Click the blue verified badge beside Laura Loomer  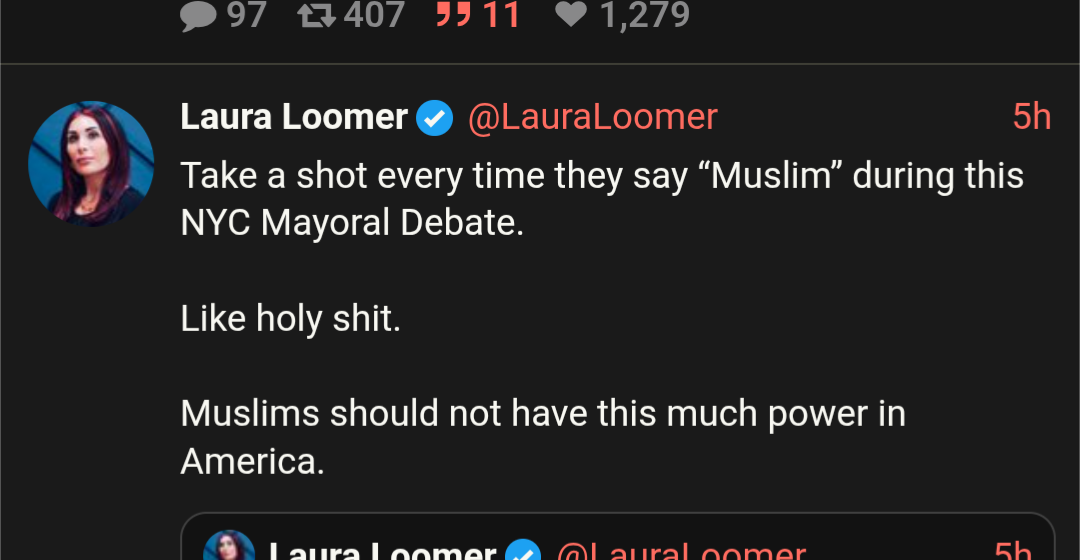[x=435, y=118]
